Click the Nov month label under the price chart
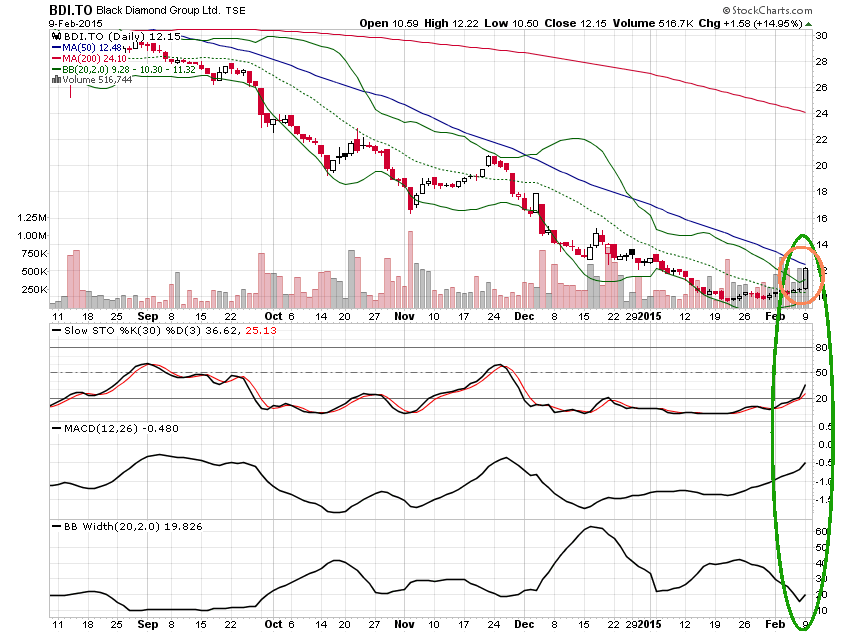 [x=404, y=316]
